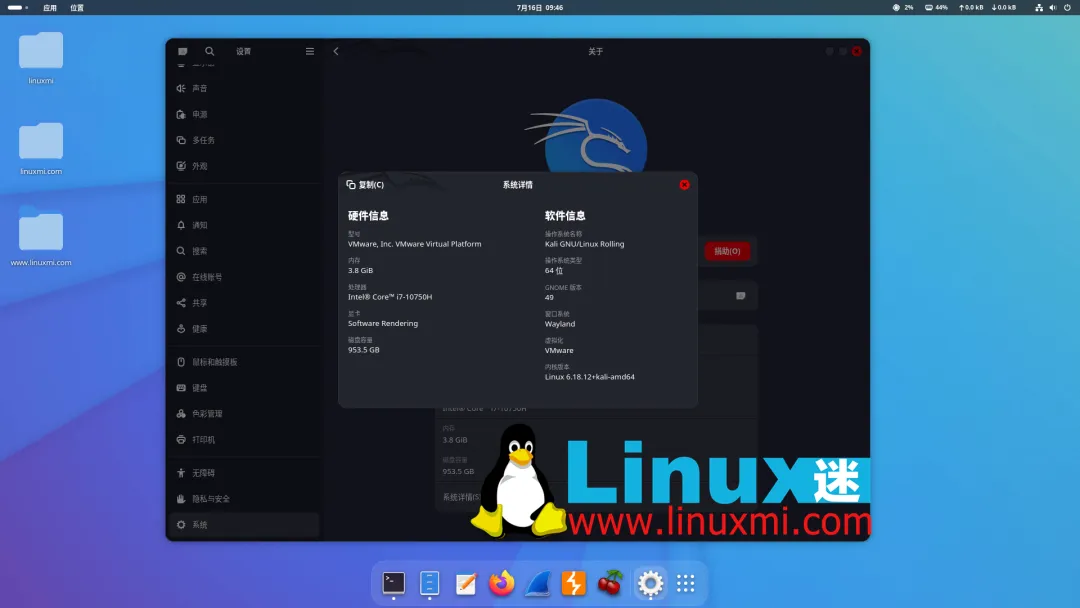The image size is (1080, 608).
Task: Click the Linux 6.18.12+kali-amd64 kernel text
Action: tap(590, 377)
